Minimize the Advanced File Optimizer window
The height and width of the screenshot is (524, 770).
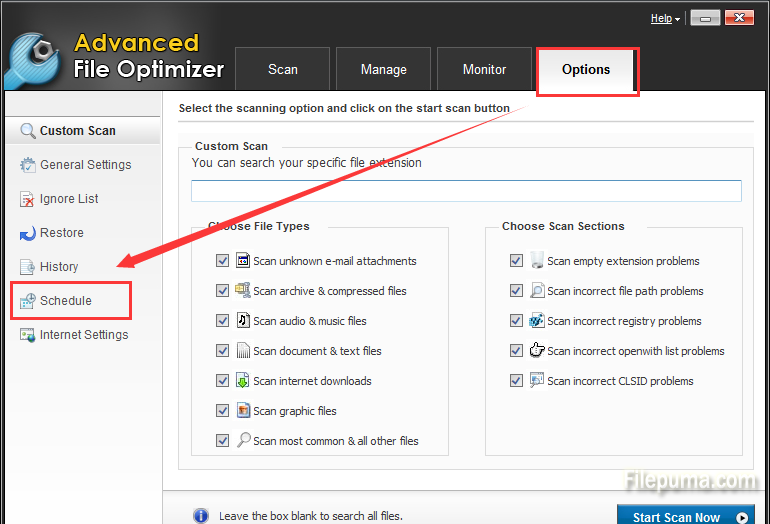coord(705,17)
